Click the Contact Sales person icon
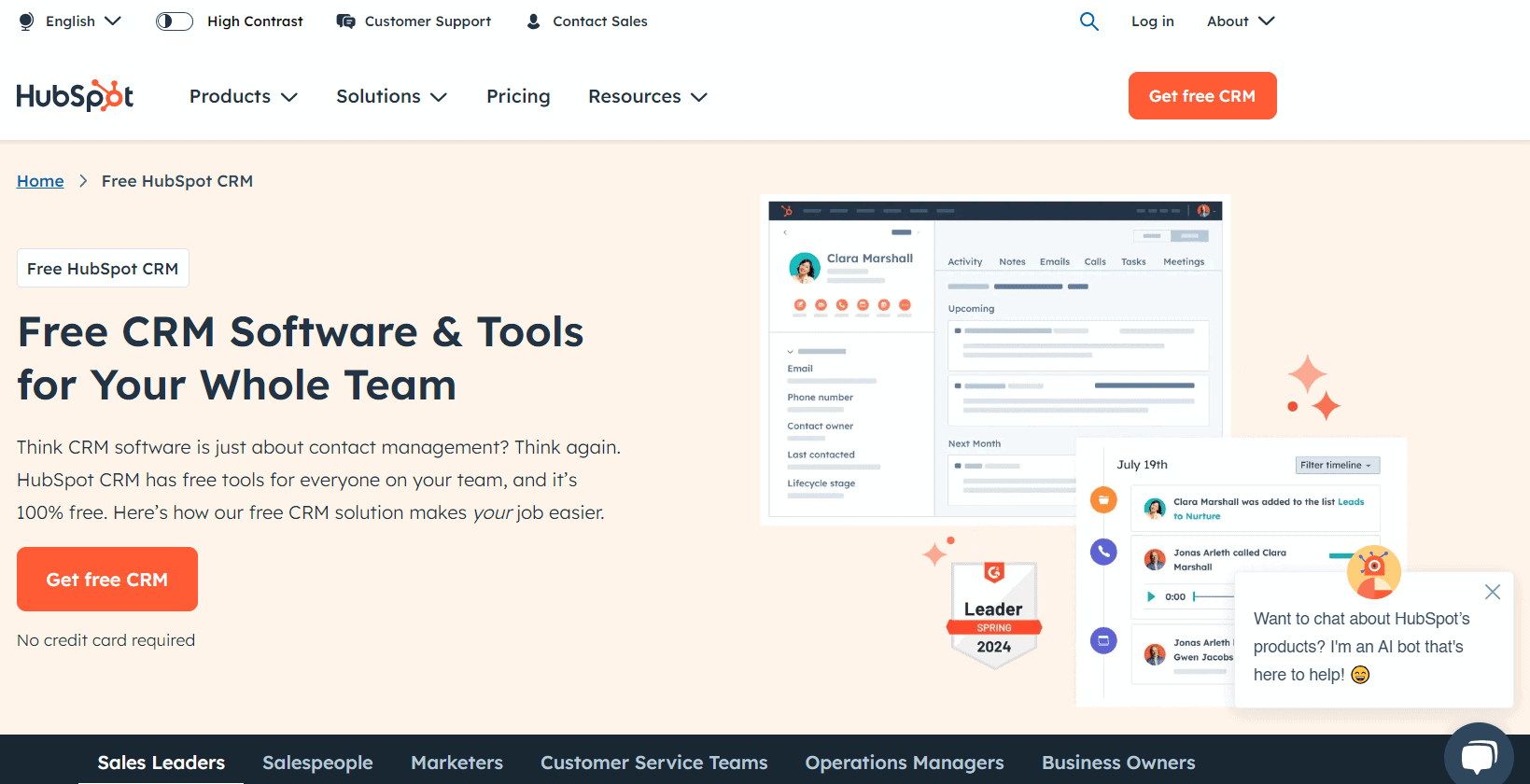The height and width of the screenshot is (784, 1530). (x=533, y=21)
